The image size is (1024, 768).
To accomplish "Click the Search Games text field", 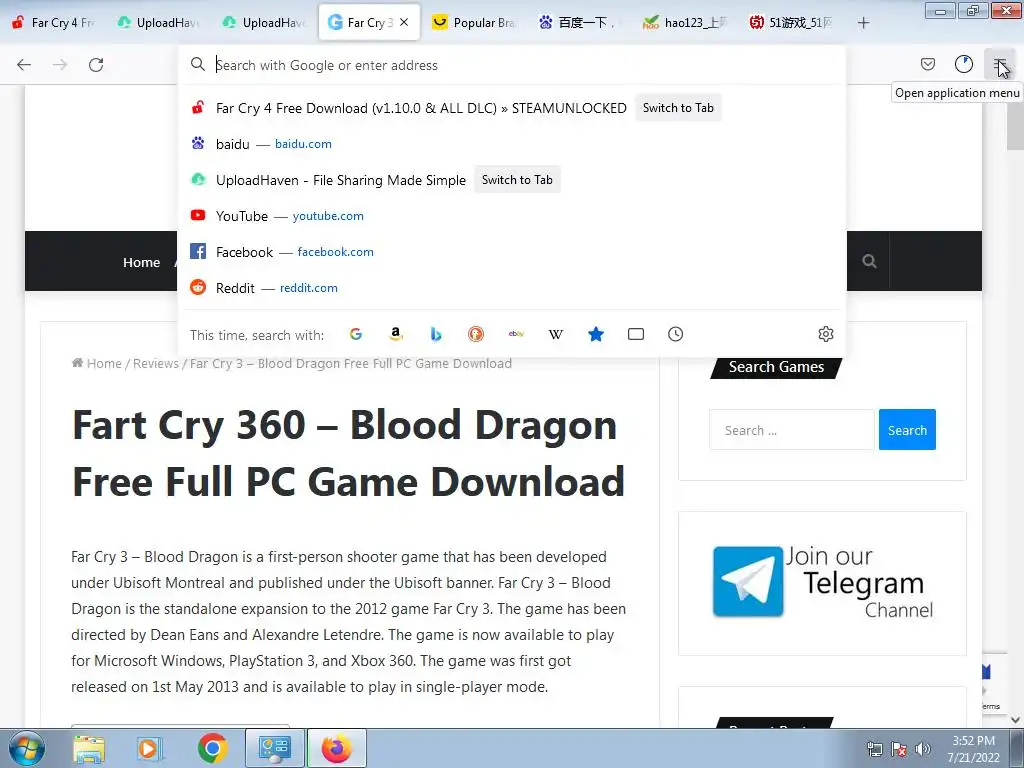I will (792, 430).
